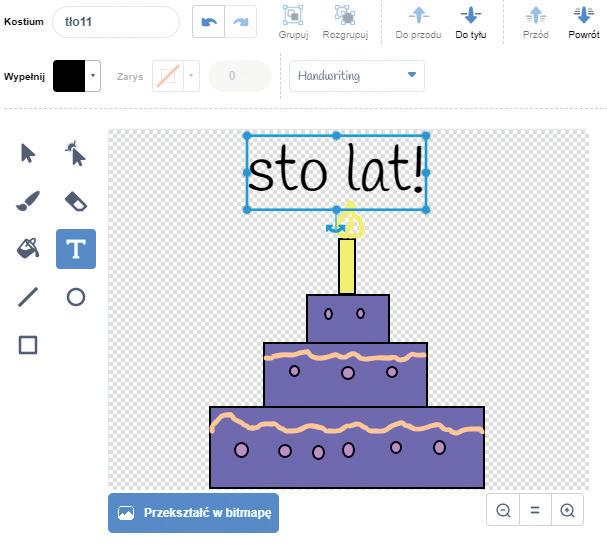Viewport: 607px width, 558px height.
Task: Click the outline width field showing 0
Action: (240, 76)
